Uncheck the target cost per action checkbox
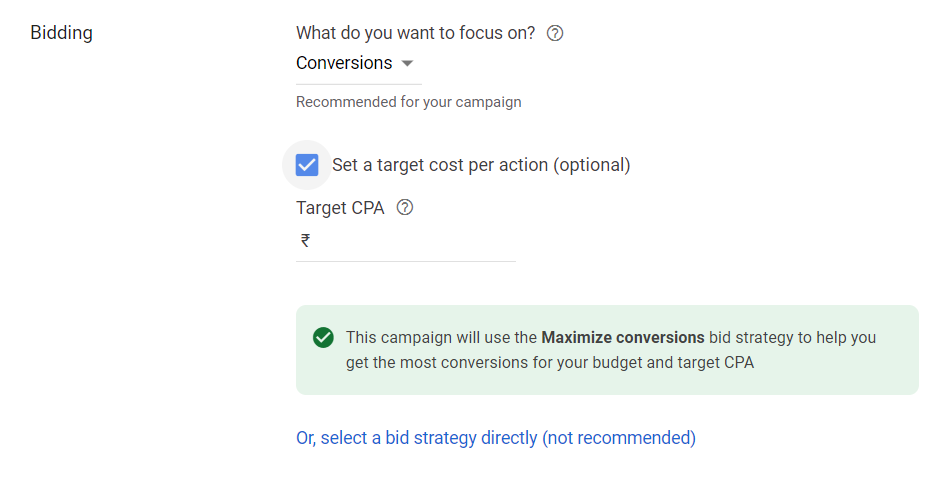952x487 pixels. 307,165
